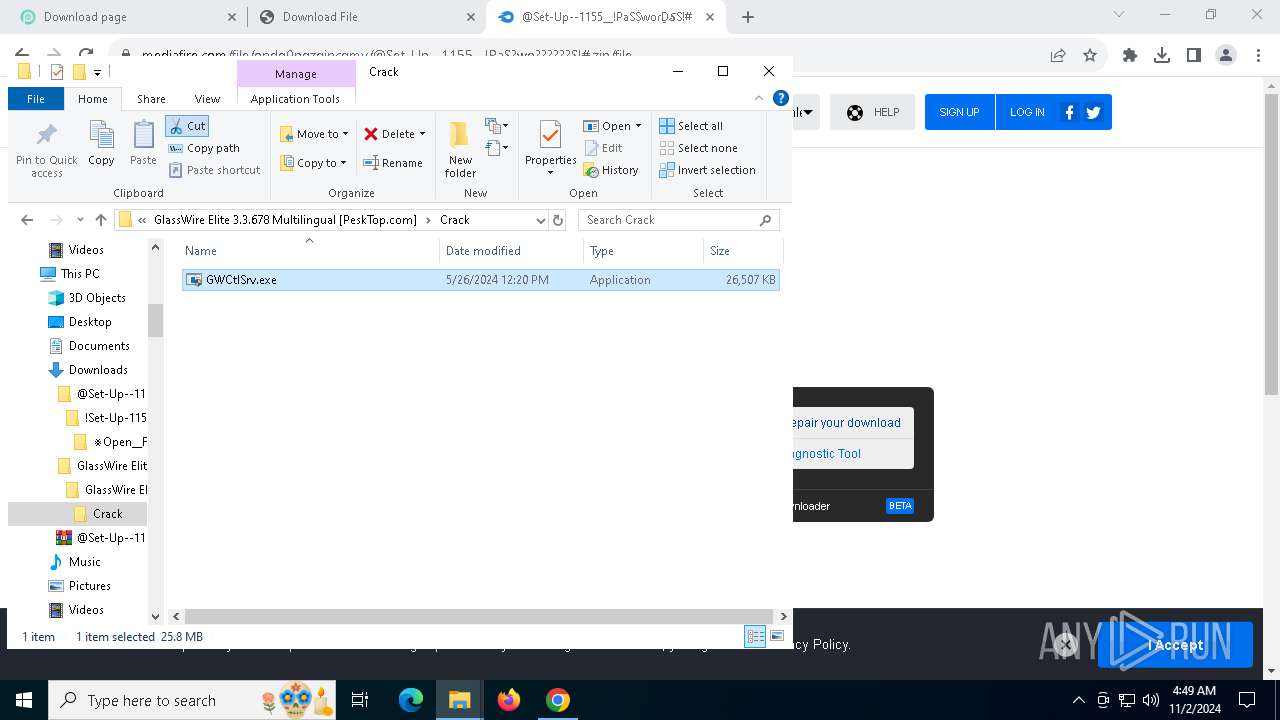This screenshot has height=720, width=1280.
Task: Expand address bar history dropdown
Action: click(x=541, y=220)
